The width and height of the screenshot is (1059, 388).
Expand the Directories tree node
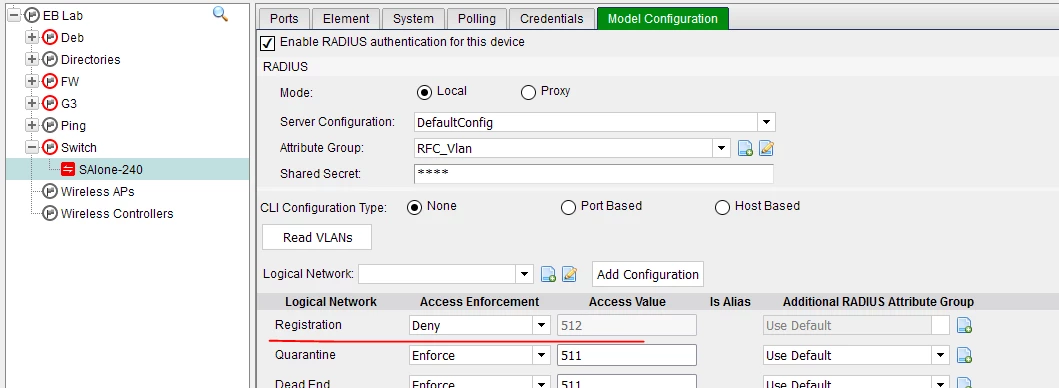click(x=32, y=59)
